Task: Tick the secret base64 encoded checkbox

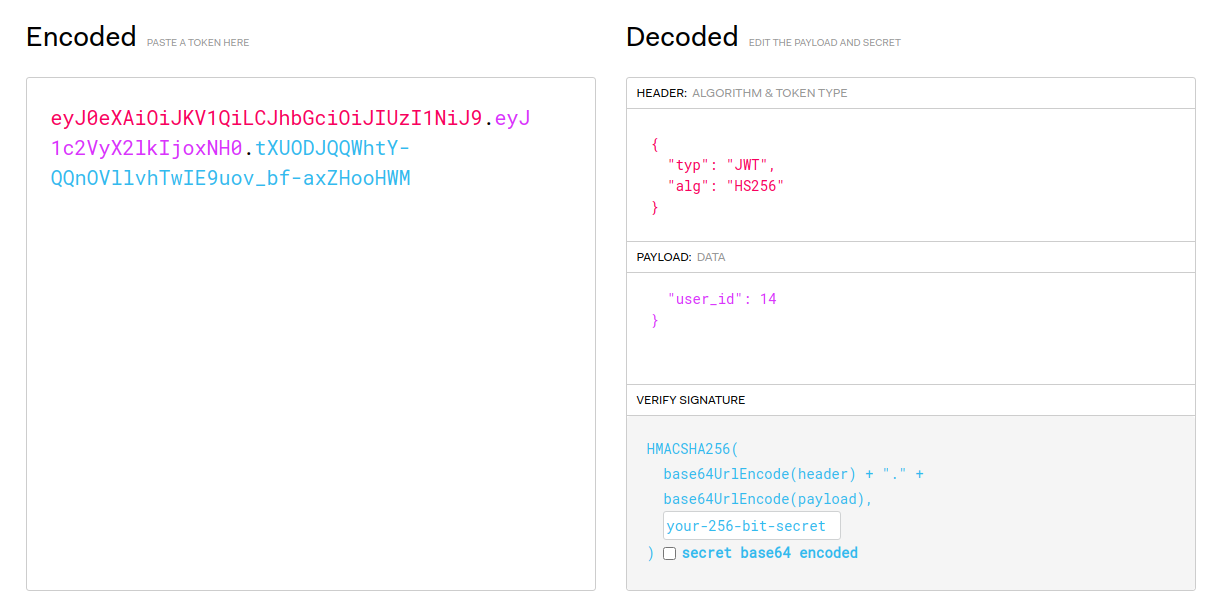Action: [669, 553]
